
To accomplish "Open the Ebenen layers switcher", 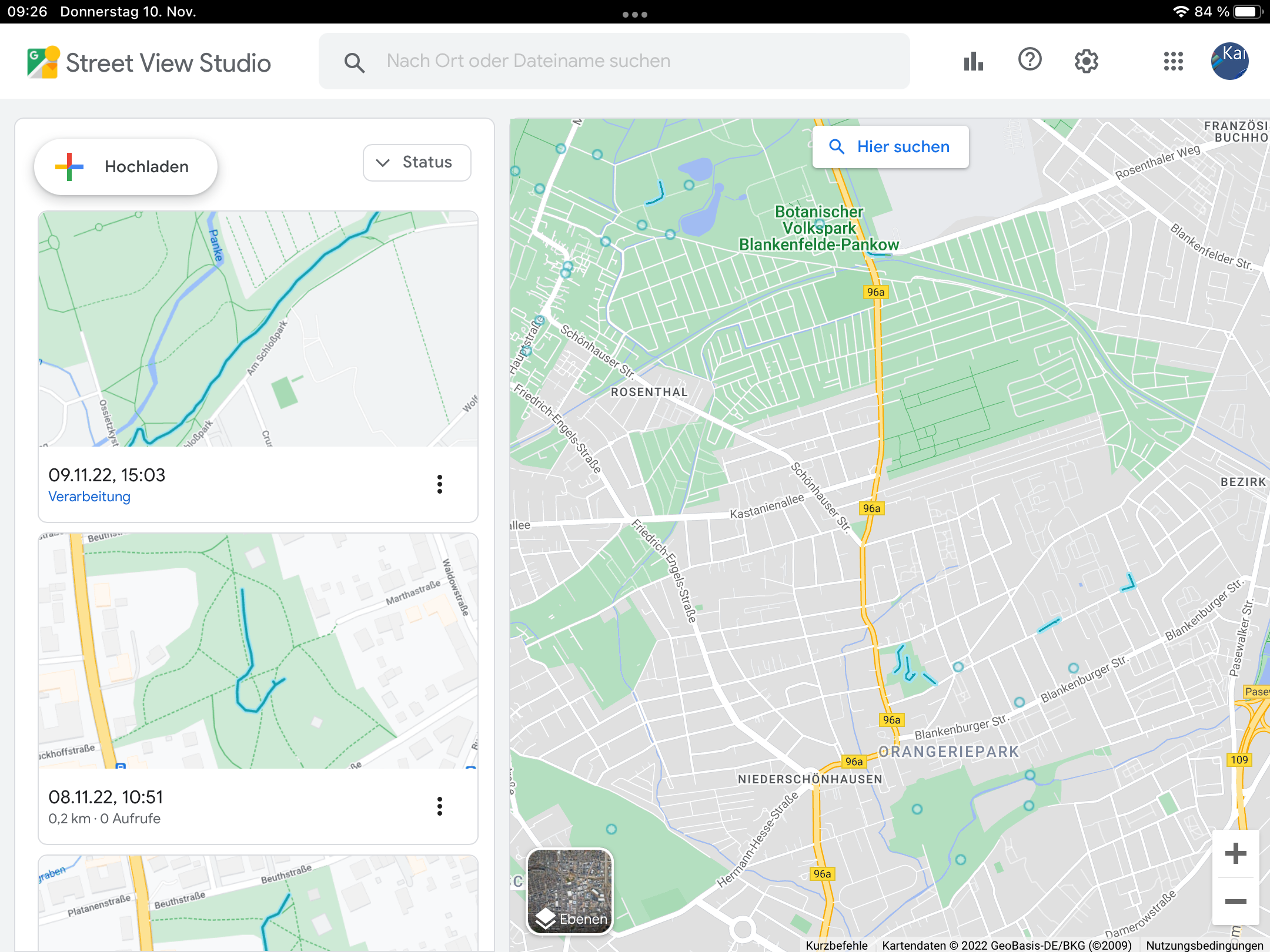I will 570,891.
